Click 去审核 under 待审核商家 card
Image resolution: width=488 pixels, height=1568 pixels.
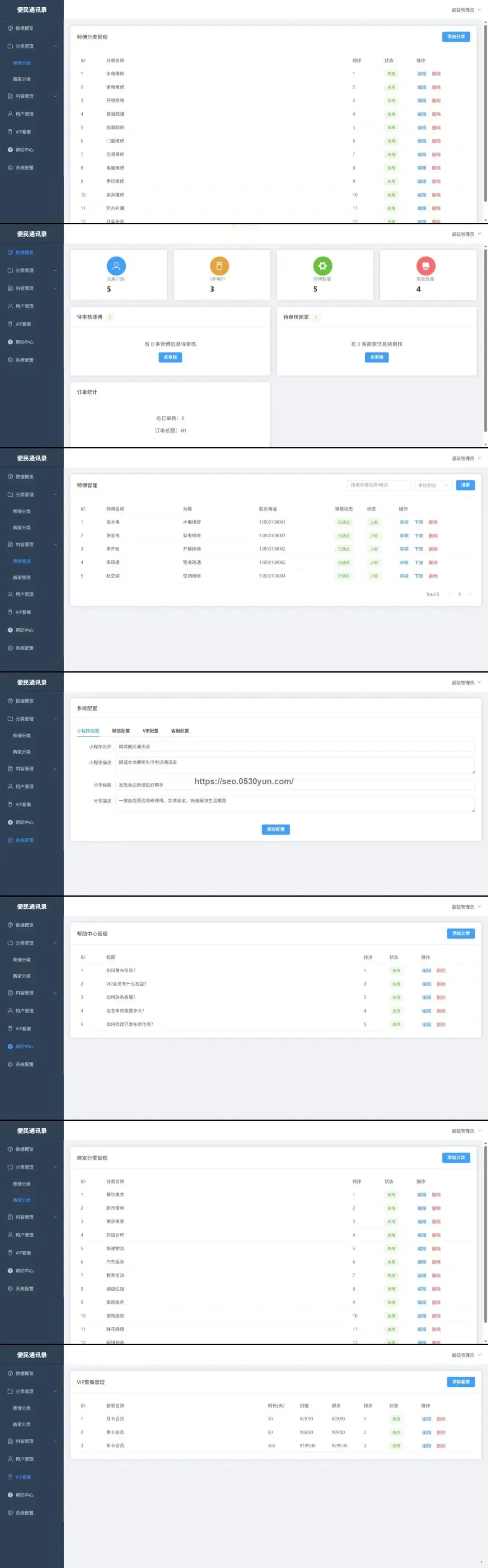pyautogui.click(x=377, y=357)
